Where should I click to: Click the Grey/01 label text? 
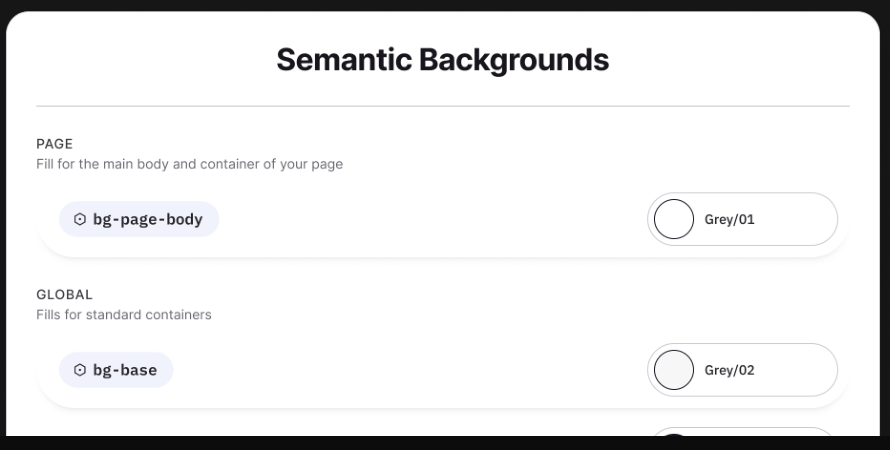pos(729,220)
